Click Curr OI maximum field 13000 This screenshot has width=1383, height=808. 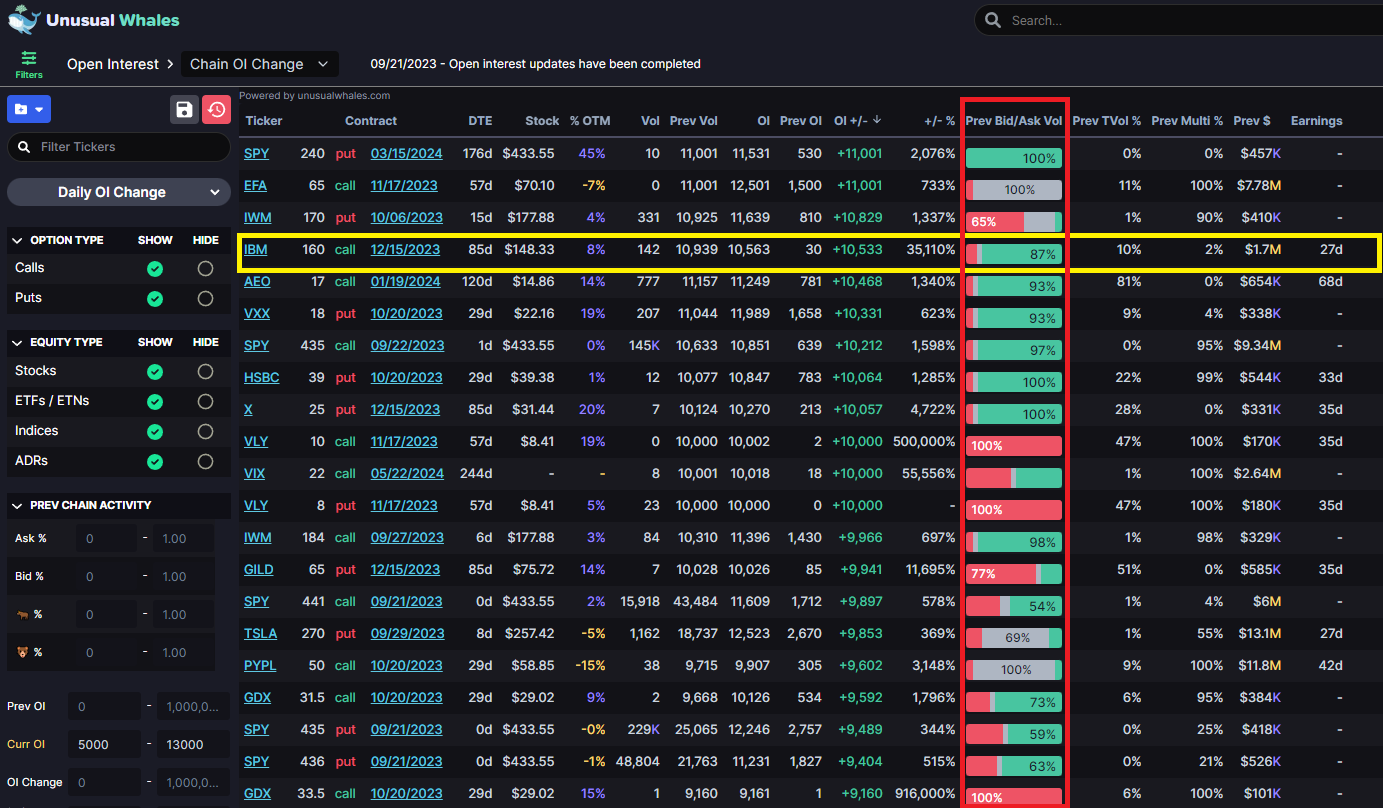(193, 744)
